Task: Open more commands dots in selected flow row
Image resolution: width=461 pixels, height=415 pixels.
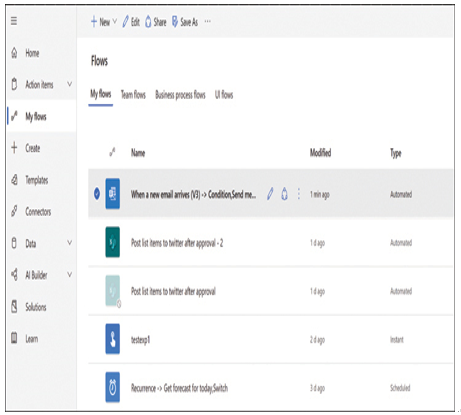Action: point(299,194)
